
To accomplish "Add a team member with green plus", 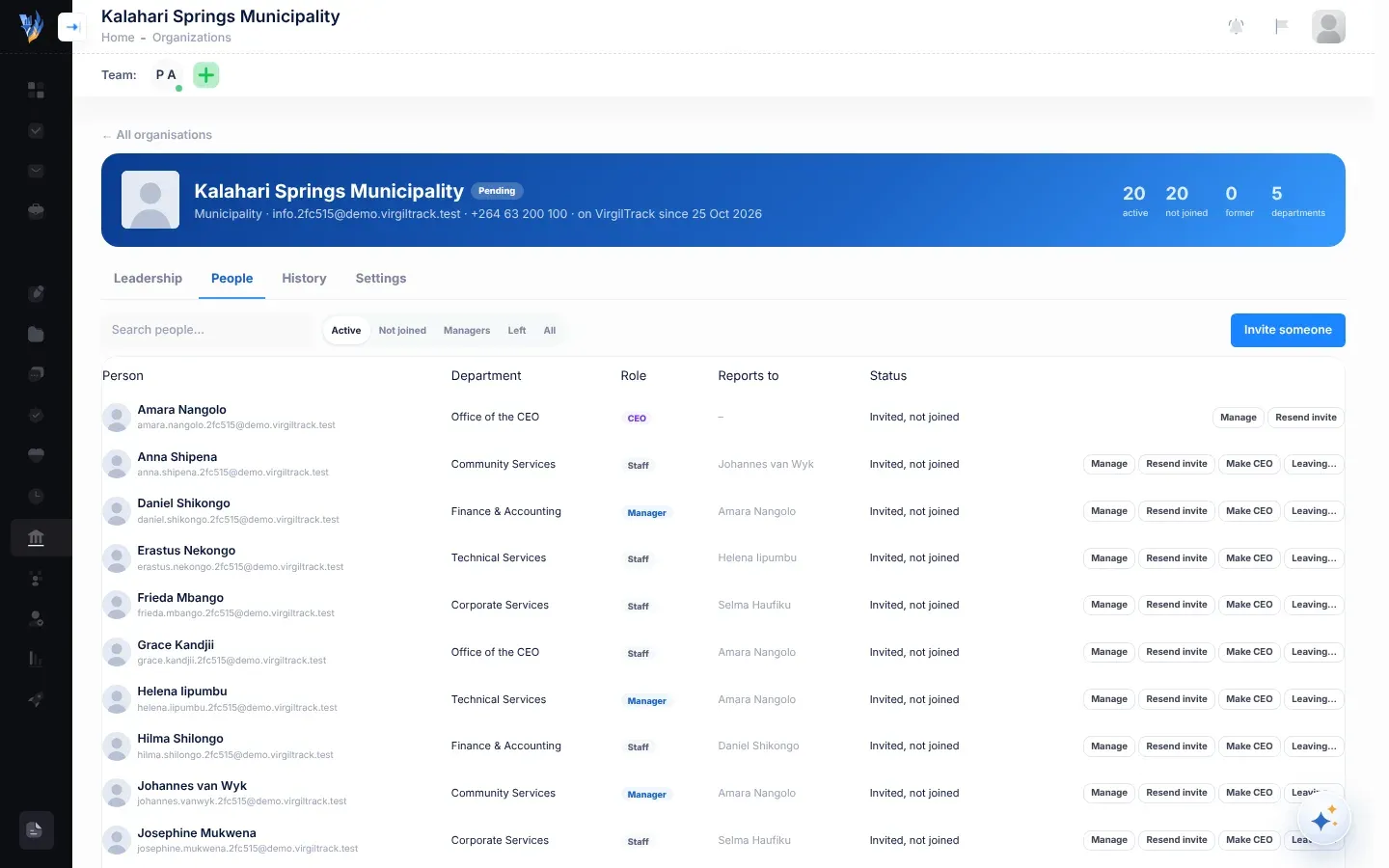I will coord(206,75).
